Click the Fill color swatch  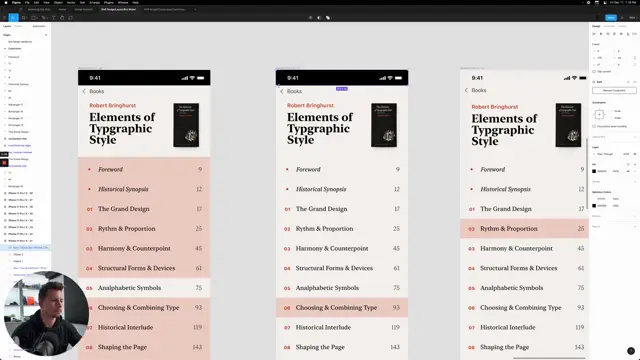pos(594,171)
